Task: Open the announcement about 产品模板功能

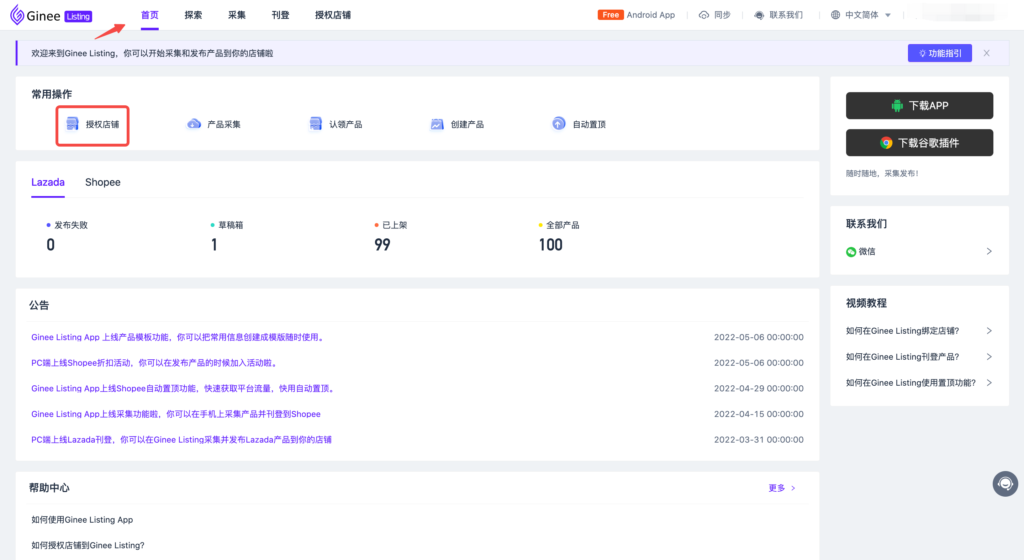Action: [x=178, y=337]
